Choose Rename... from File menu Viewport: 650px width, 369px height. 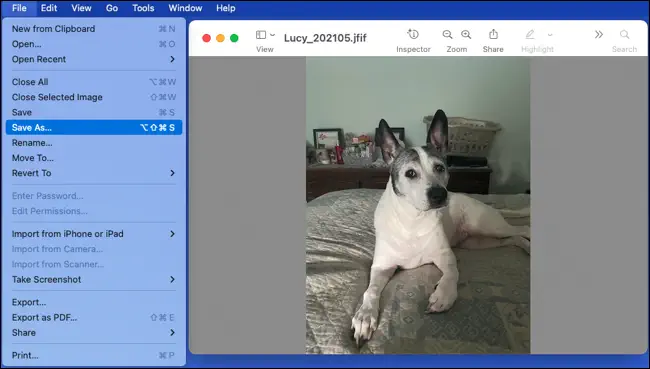94,143
